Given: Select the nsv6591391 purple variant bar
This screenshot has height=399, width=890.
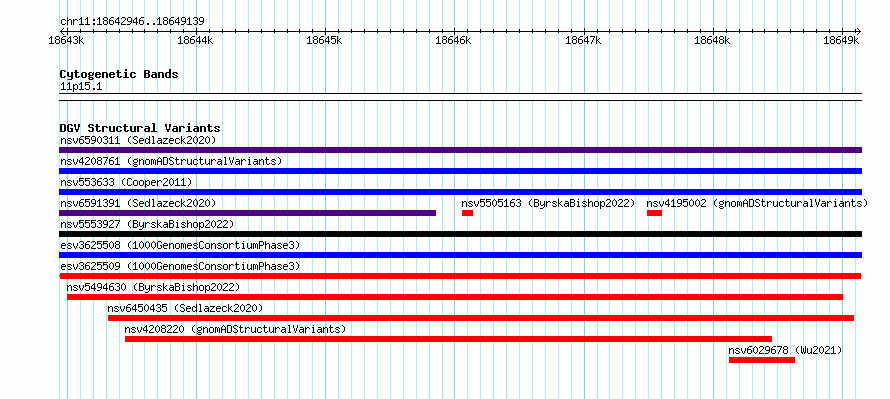Looking at the screenshot, I should [x=247, y=213].
